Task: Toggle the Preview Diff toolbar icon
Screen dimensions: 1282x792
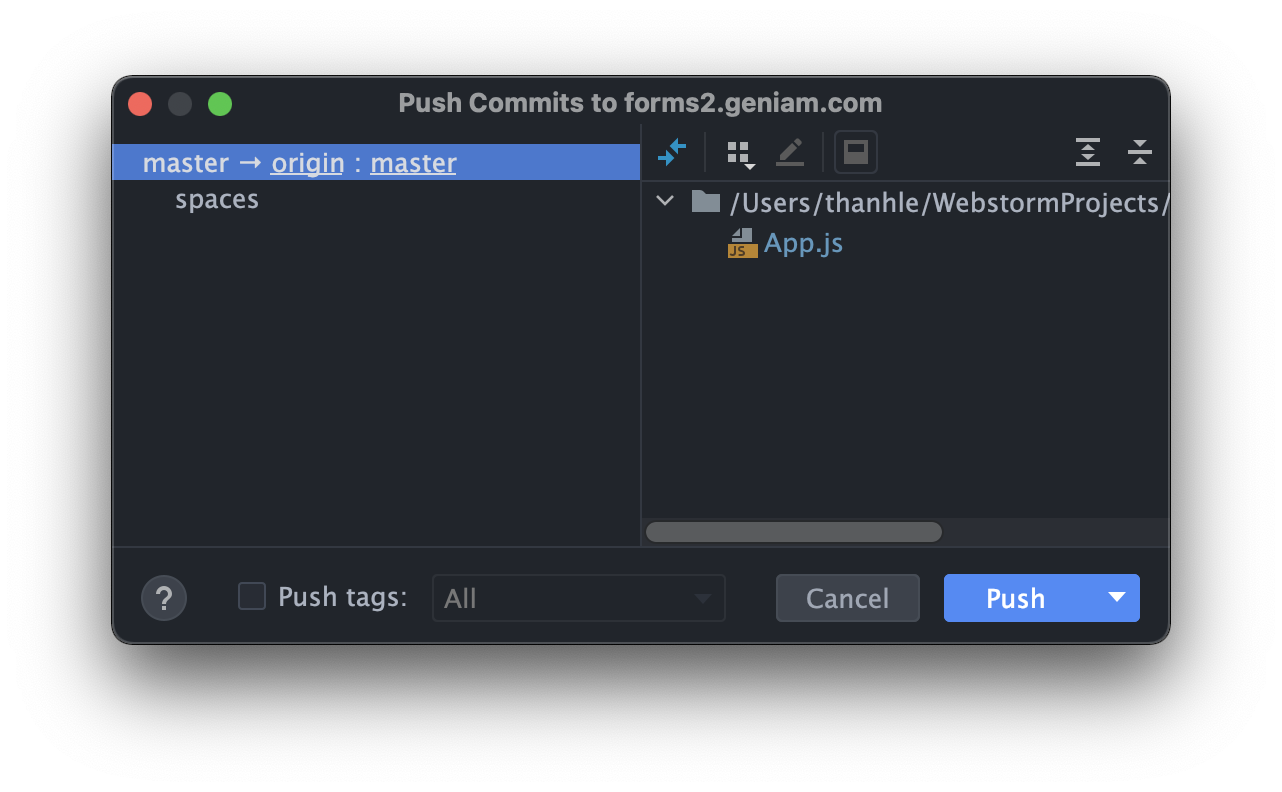Action: 856,153
